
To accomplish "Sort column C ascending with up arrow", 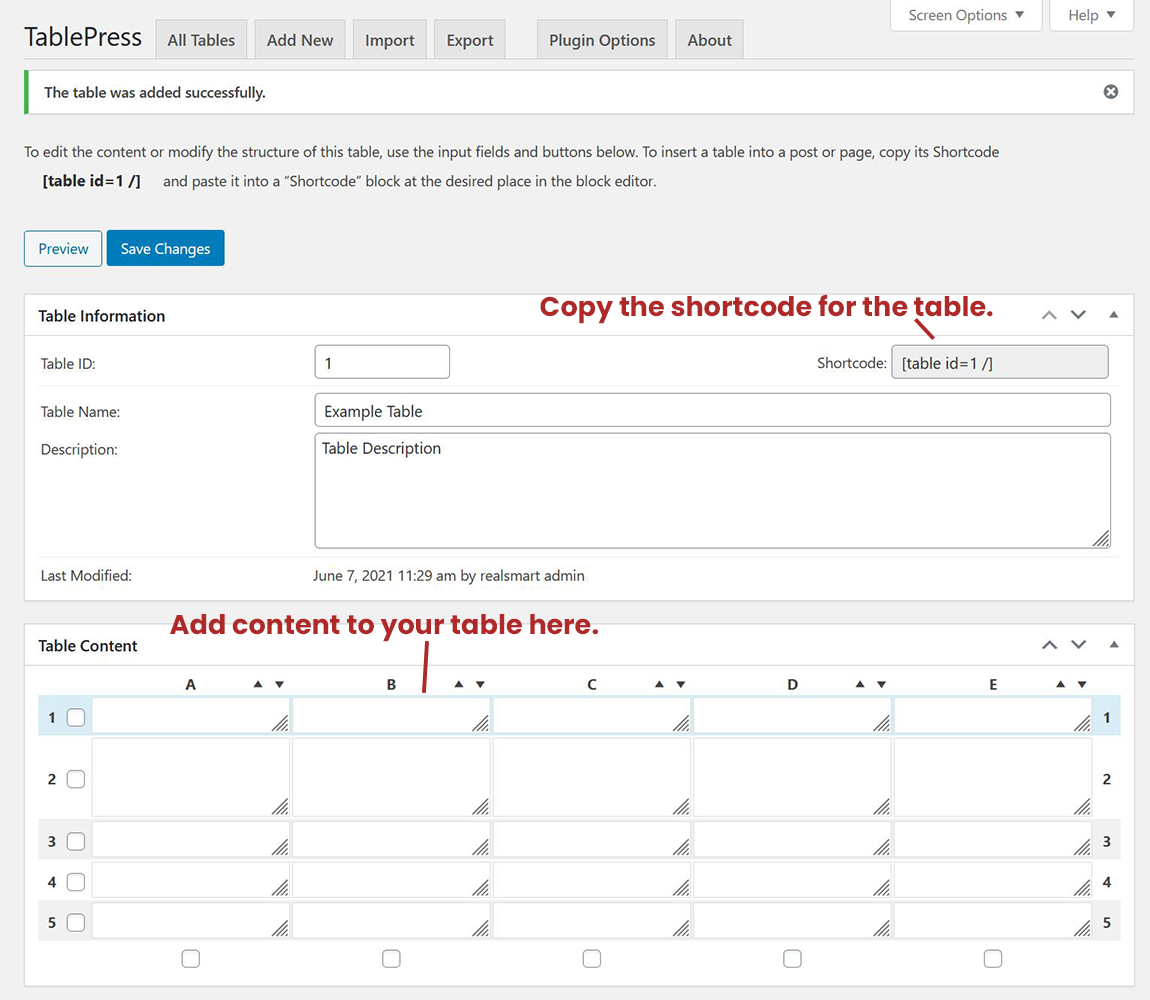I will coord(659,685).
